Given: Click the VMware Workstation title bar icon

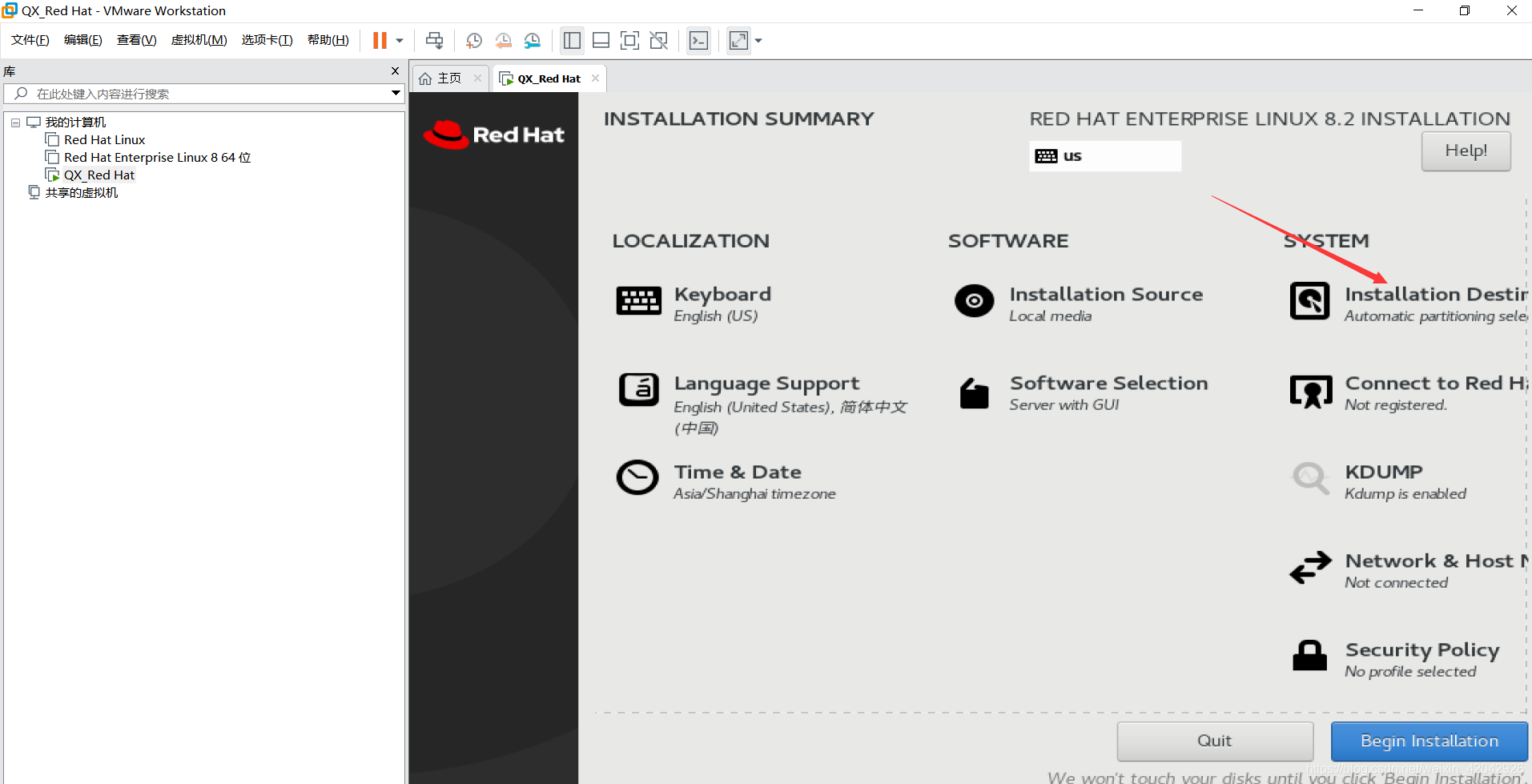Looking at the screenshot, I should (10, 10).
